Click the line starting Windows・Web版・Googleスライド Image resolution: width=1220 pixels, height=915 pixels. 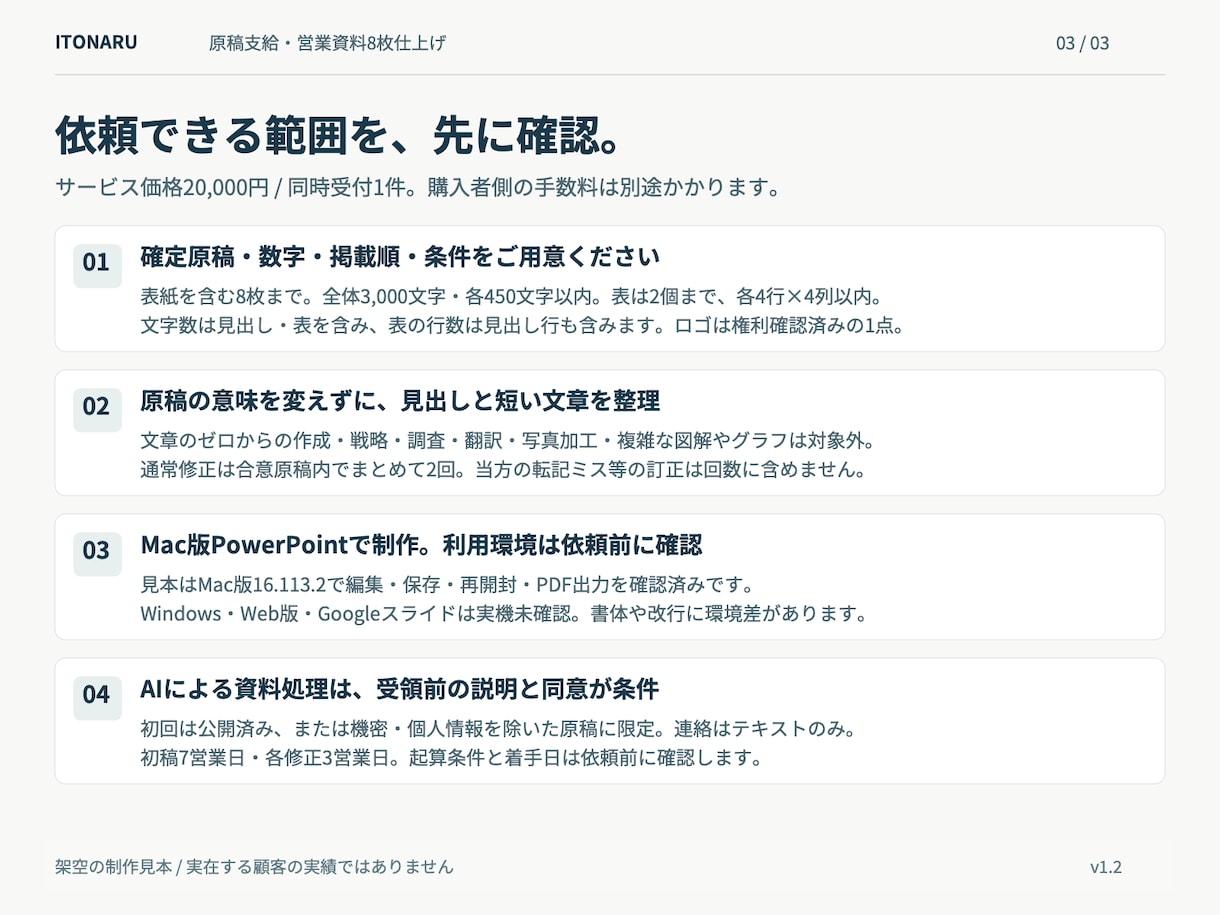(503, 613)
